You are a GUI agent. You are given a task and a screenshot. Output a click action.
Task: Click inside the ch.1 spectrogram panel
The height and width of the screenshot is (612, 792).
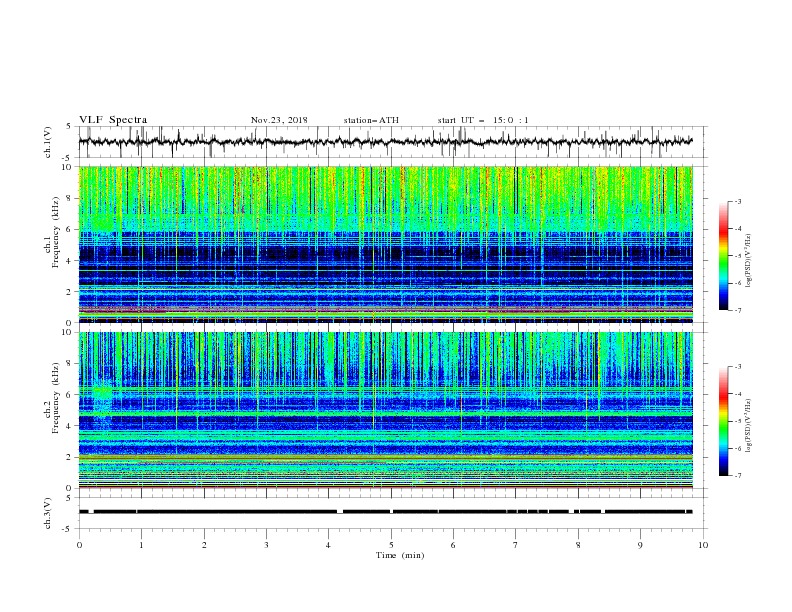point(385,244)
